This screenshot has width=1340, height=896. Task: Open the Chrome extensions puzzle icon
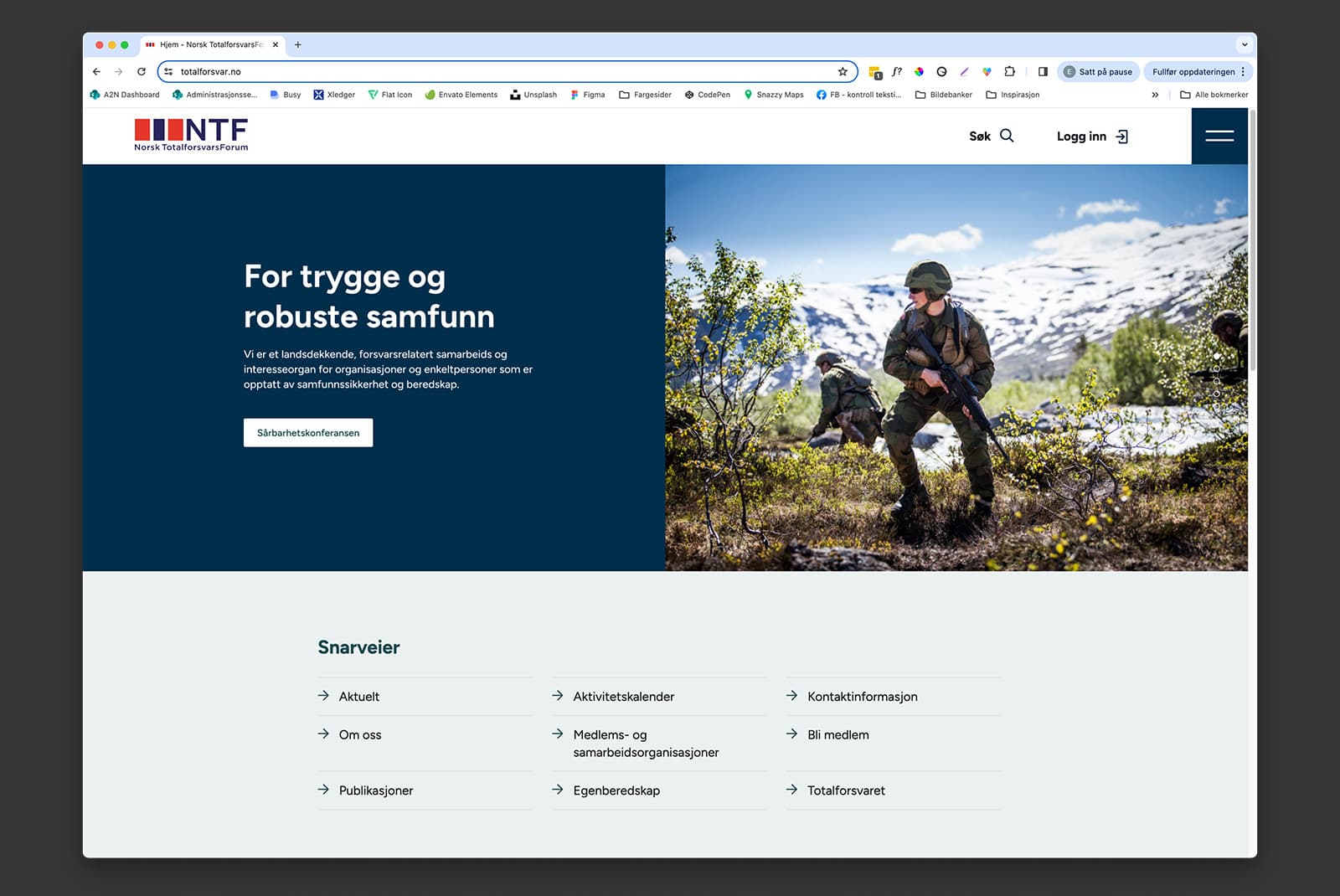pos(1009,72)
